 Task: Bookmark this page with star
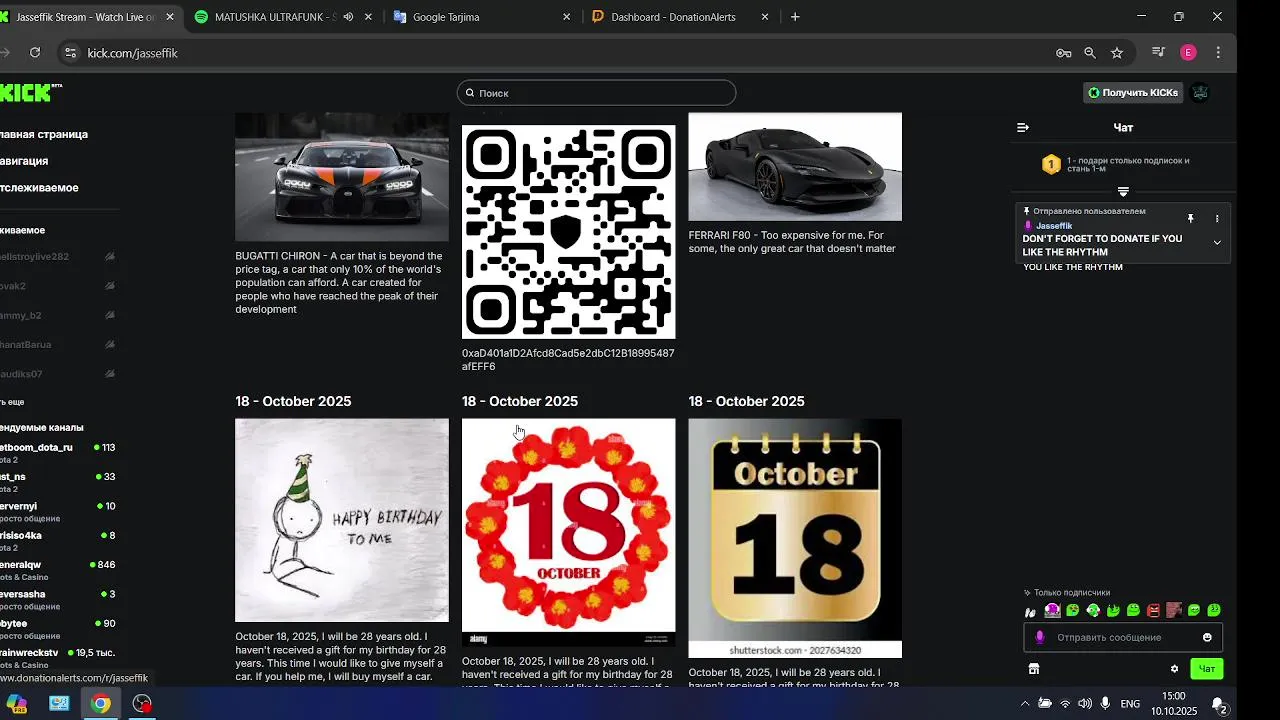tap(1117, 53)
